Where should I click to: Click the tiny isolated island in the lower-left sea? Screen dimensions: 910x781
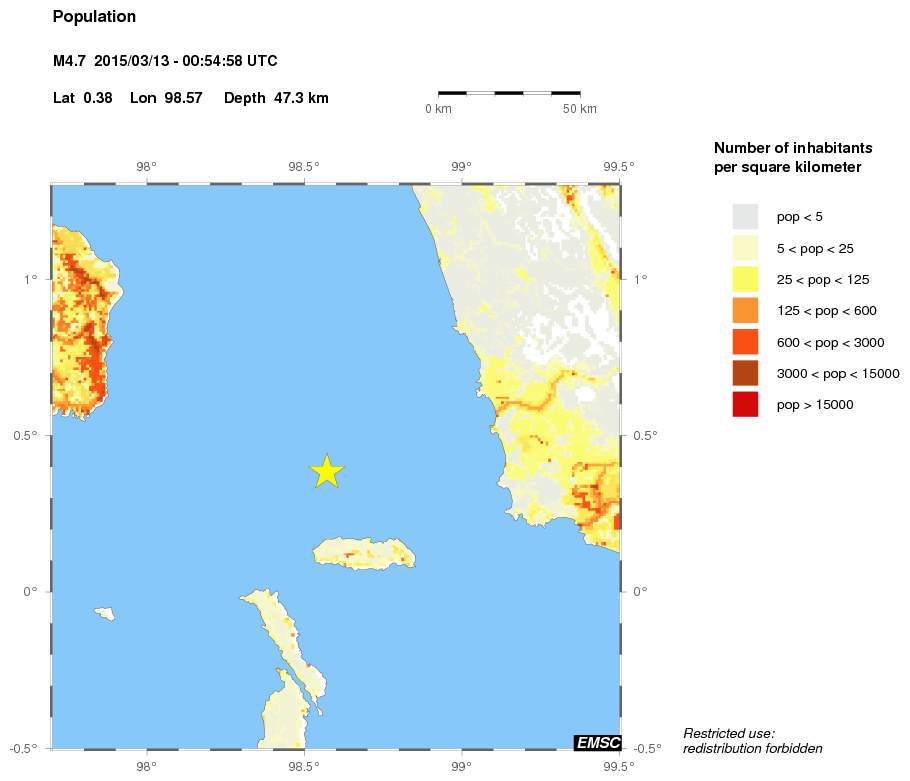105,613
